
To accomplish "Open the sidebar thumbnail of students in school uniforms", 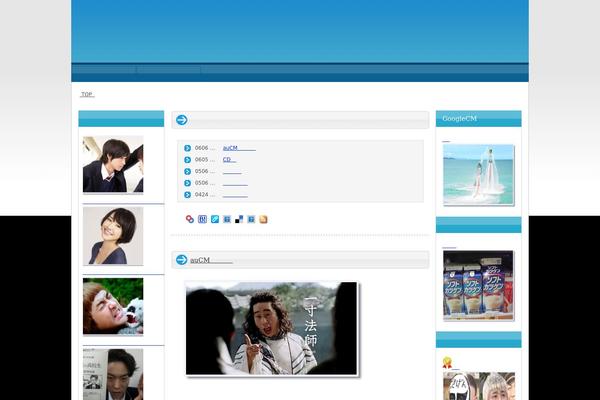I will point(113,164).
